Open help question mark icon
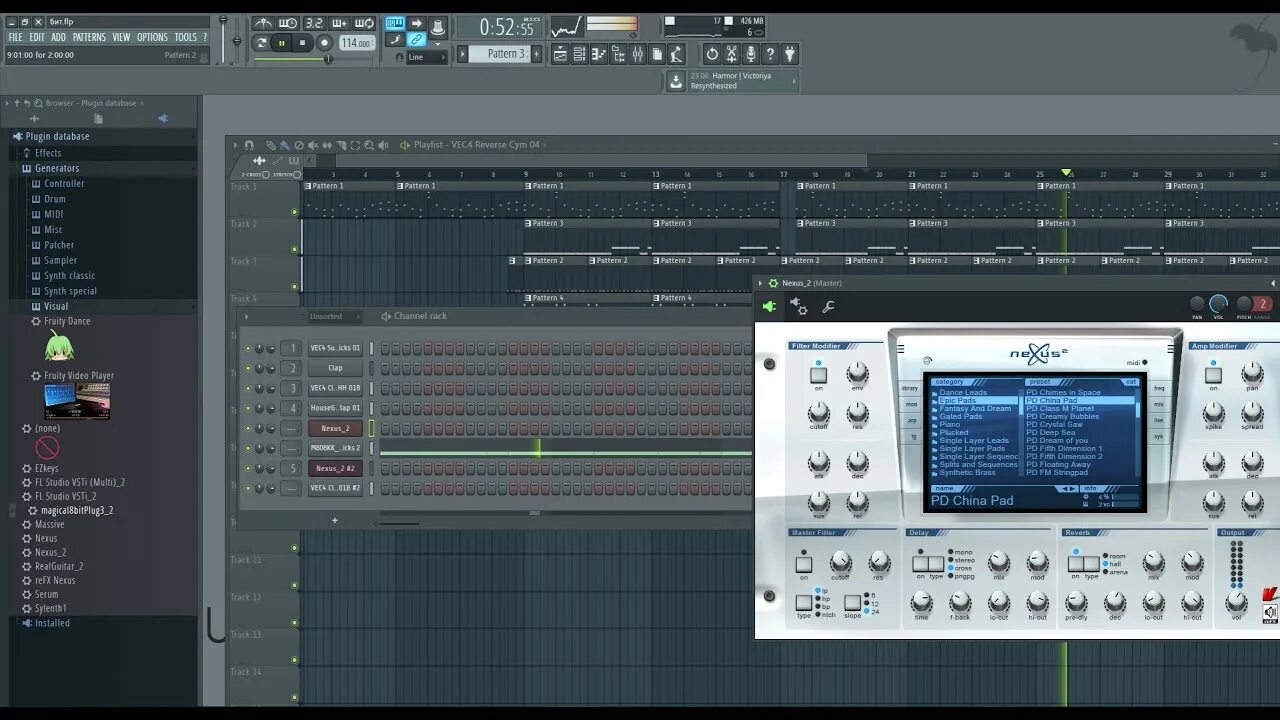The width and height of the screenshot is (1280, 720). point(770,54)
